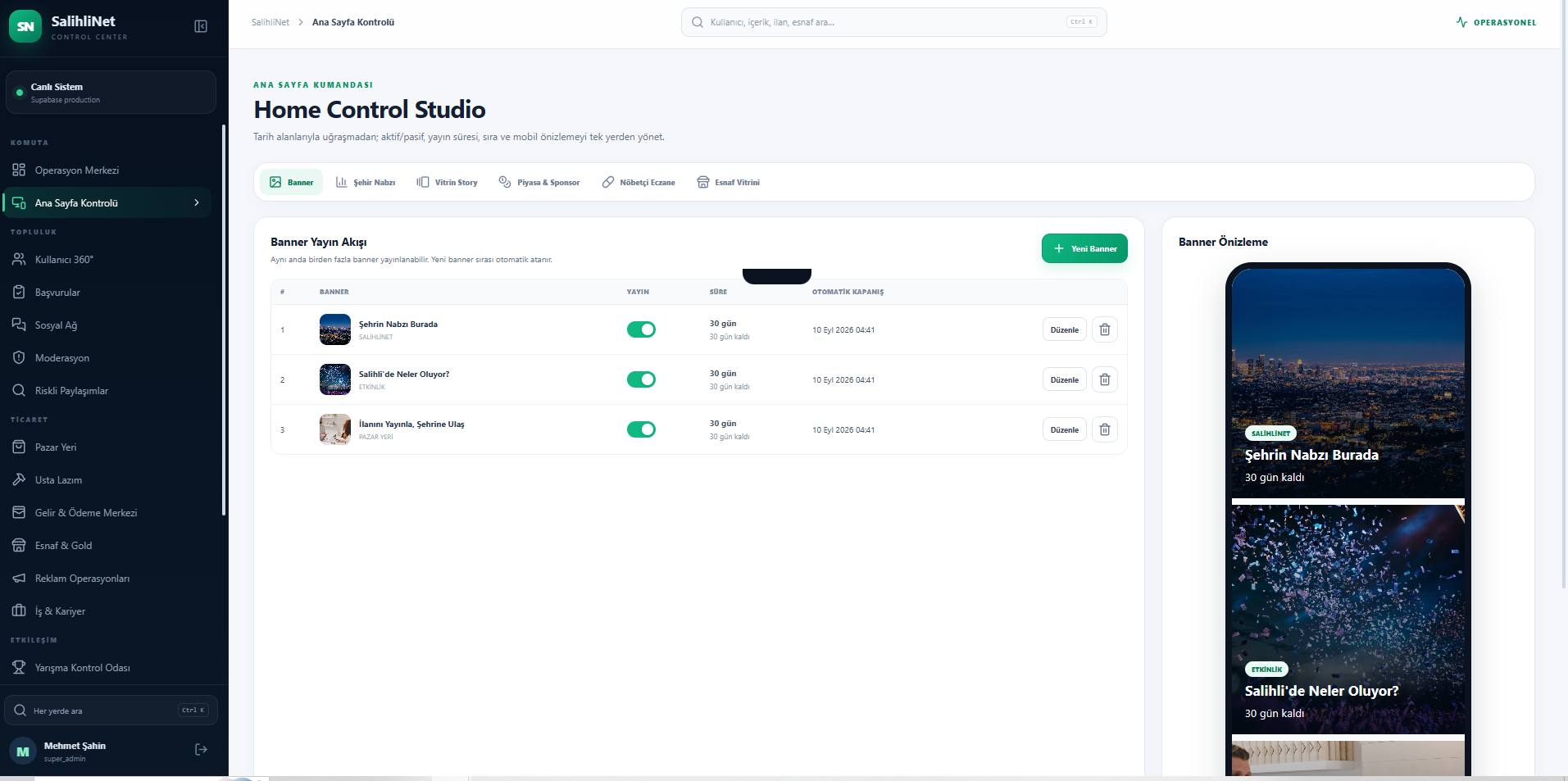Expand the Ana Sayfa Kontrolü chevron
Screen dimensions: 1568x781
pos(197,202)
